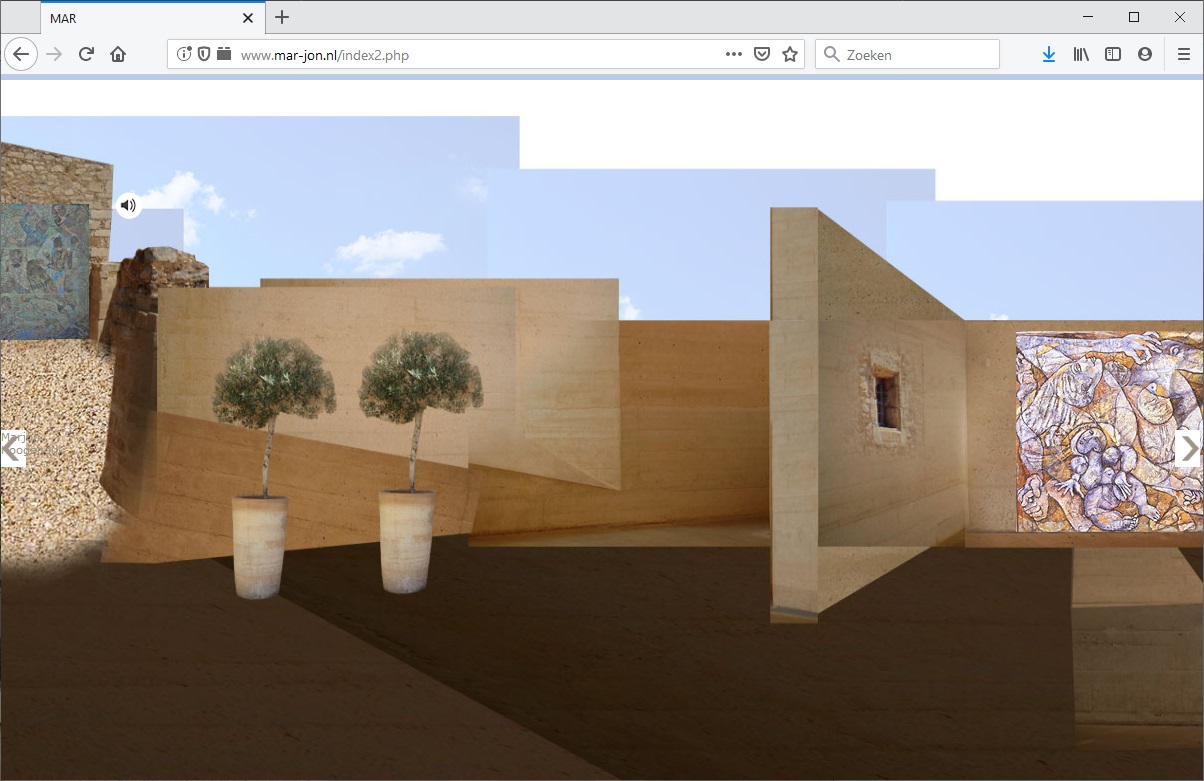Close the MAR tab

[248, 18]
